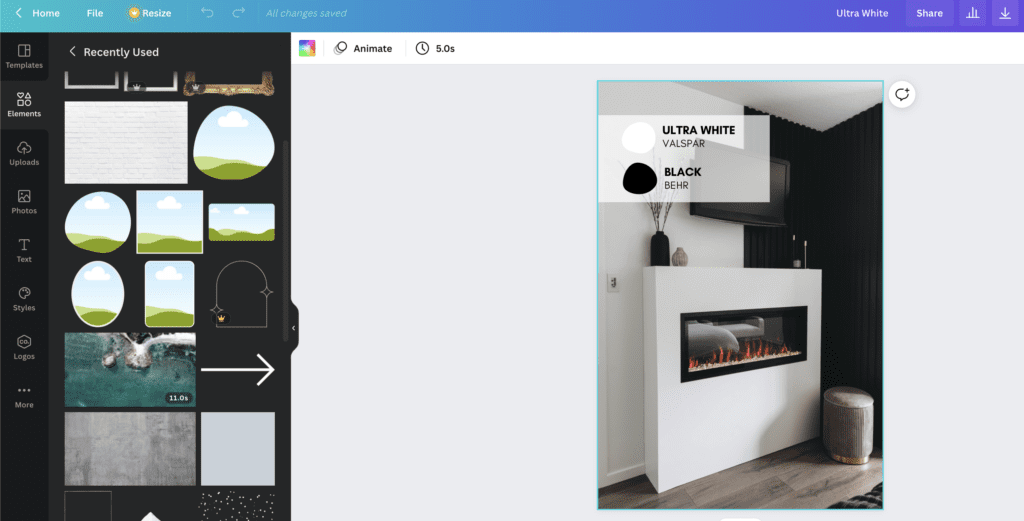The width and height of the screenshot is (1024, 521).
Task: Select the gray concrete texture thumbnail
Action: pos(130,449)
